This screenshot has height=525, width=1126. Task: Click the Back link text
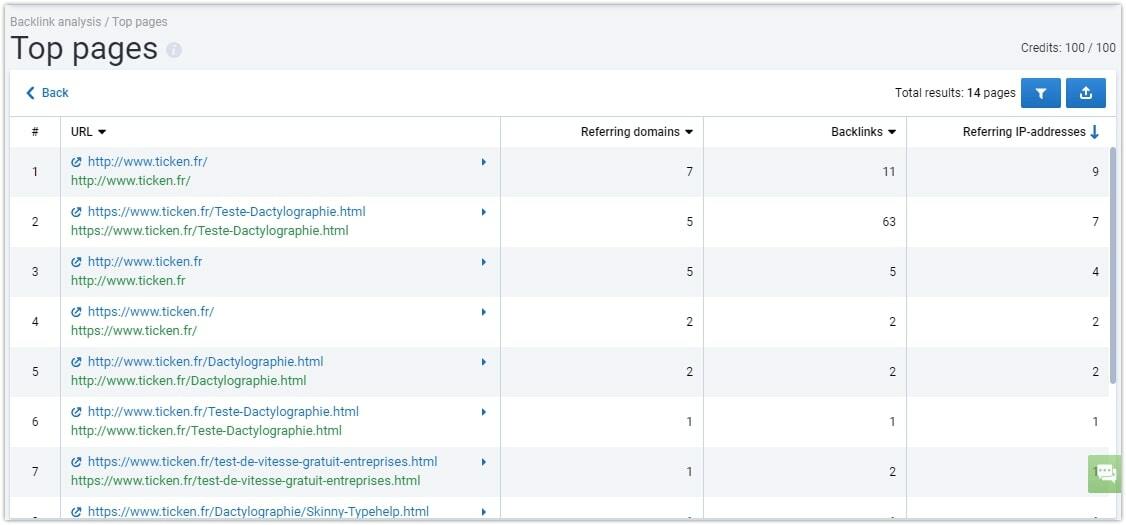pyautogui.click(x=55, y=93)
